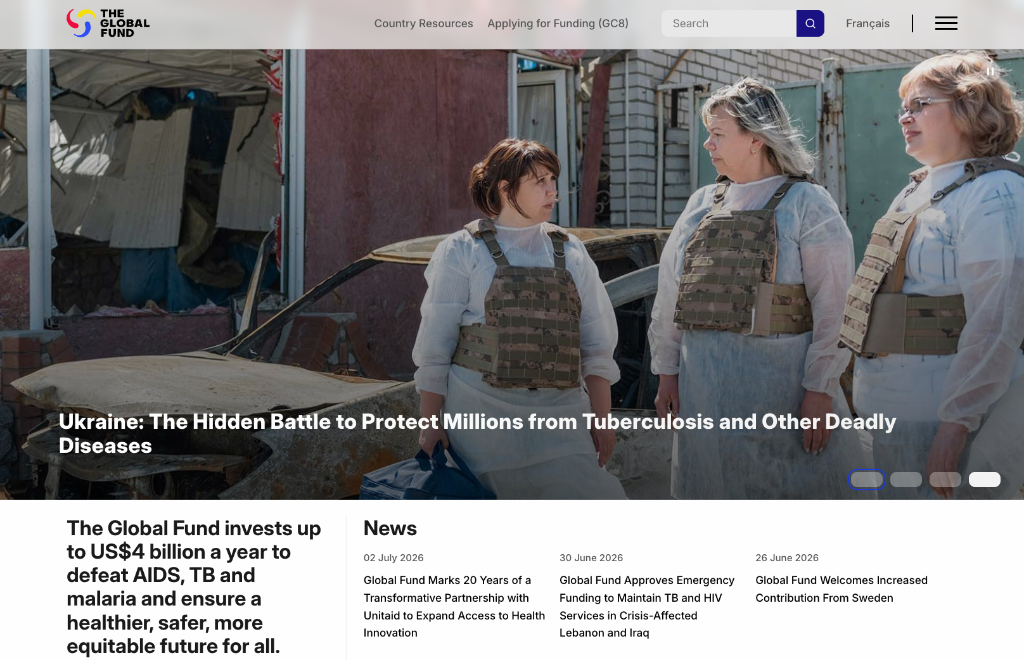Click the date 26 June 2026
Viewport: 1024px width, 660px height.
(x=787, y=558)
